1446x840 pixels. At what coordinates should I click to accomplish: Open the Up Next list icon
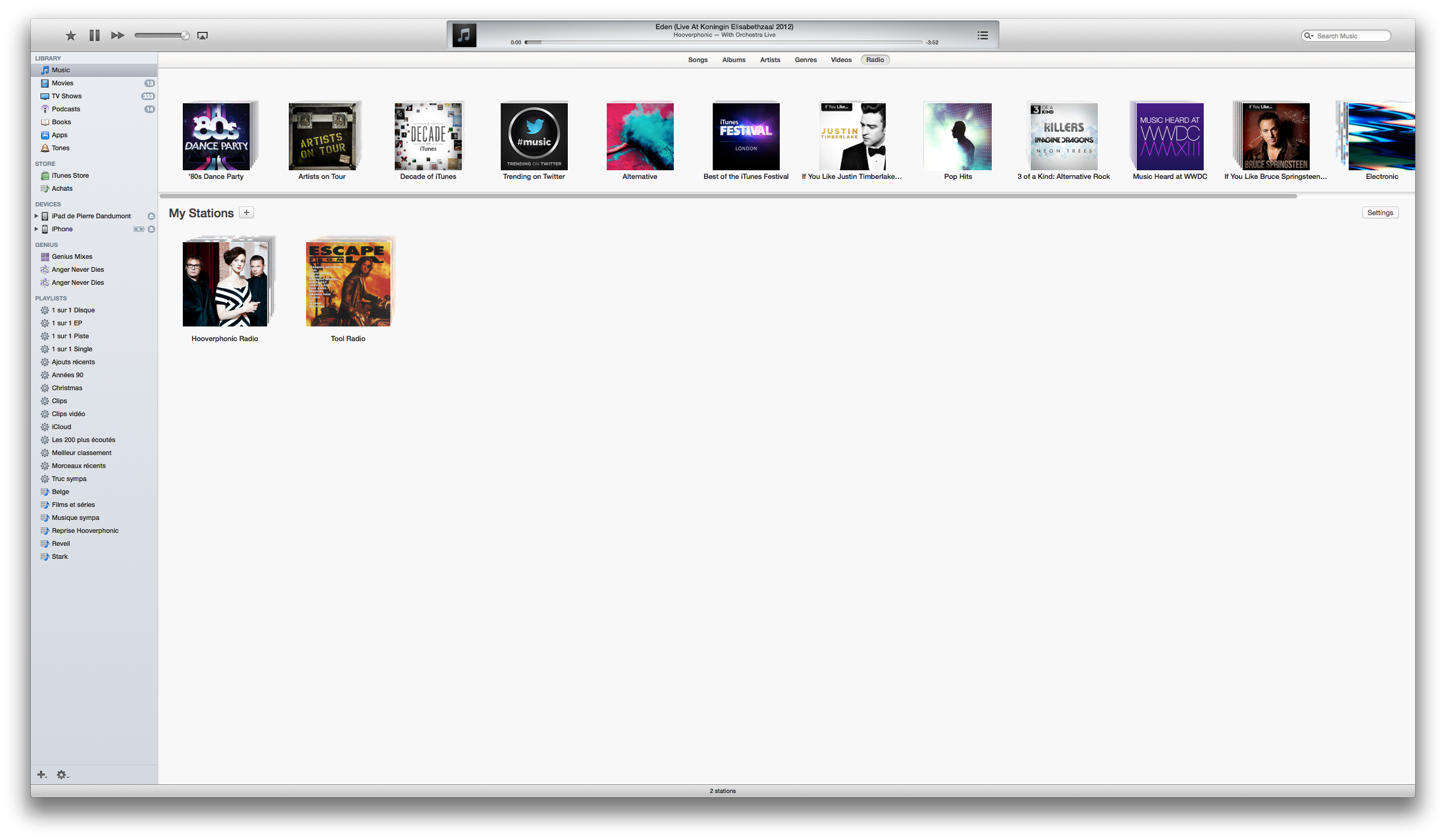coord(983,36)
